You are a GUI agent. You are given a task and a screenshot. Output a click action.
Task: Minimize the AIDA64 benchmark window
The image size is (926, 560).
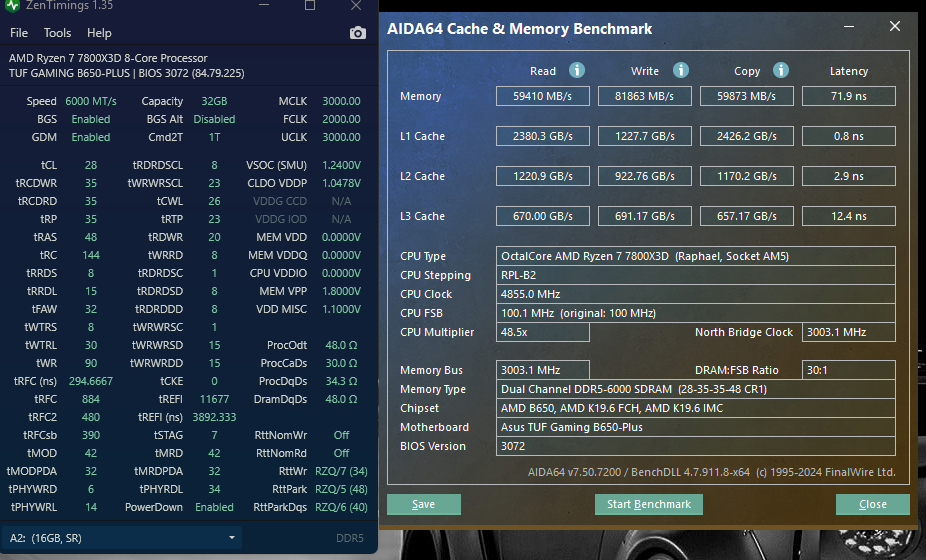coord(849,27)
